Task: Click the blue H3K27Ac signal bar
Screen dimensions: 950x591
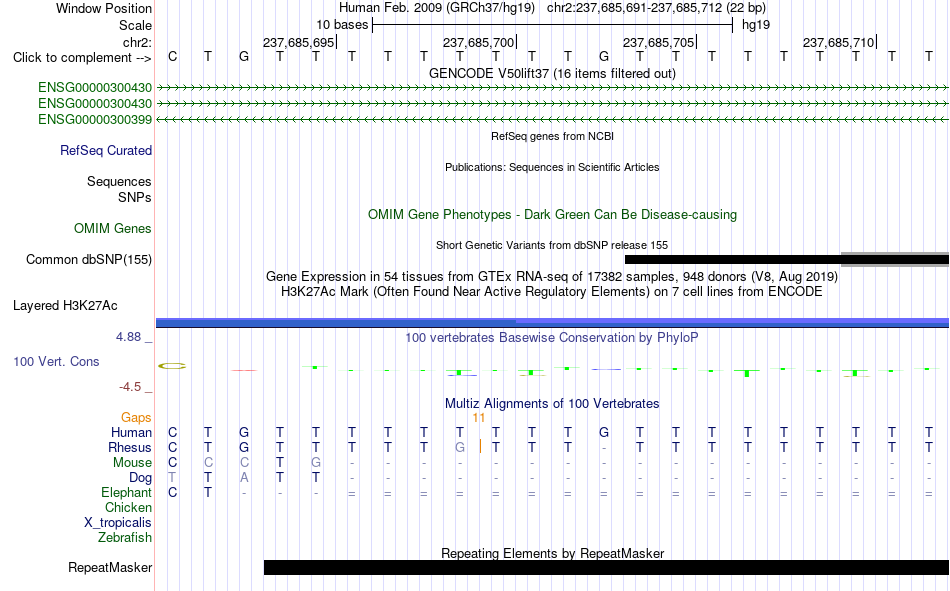Action: pos(552,323)
